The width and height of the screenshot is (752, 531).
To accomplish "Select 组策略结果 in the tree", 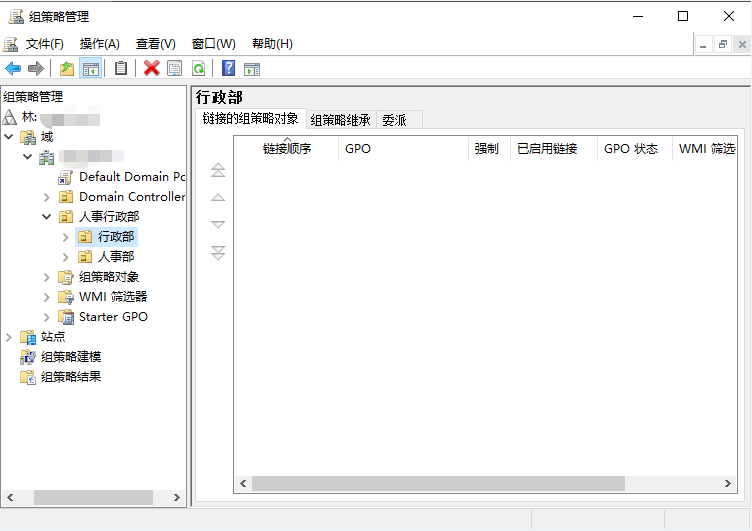I will 71,377.
